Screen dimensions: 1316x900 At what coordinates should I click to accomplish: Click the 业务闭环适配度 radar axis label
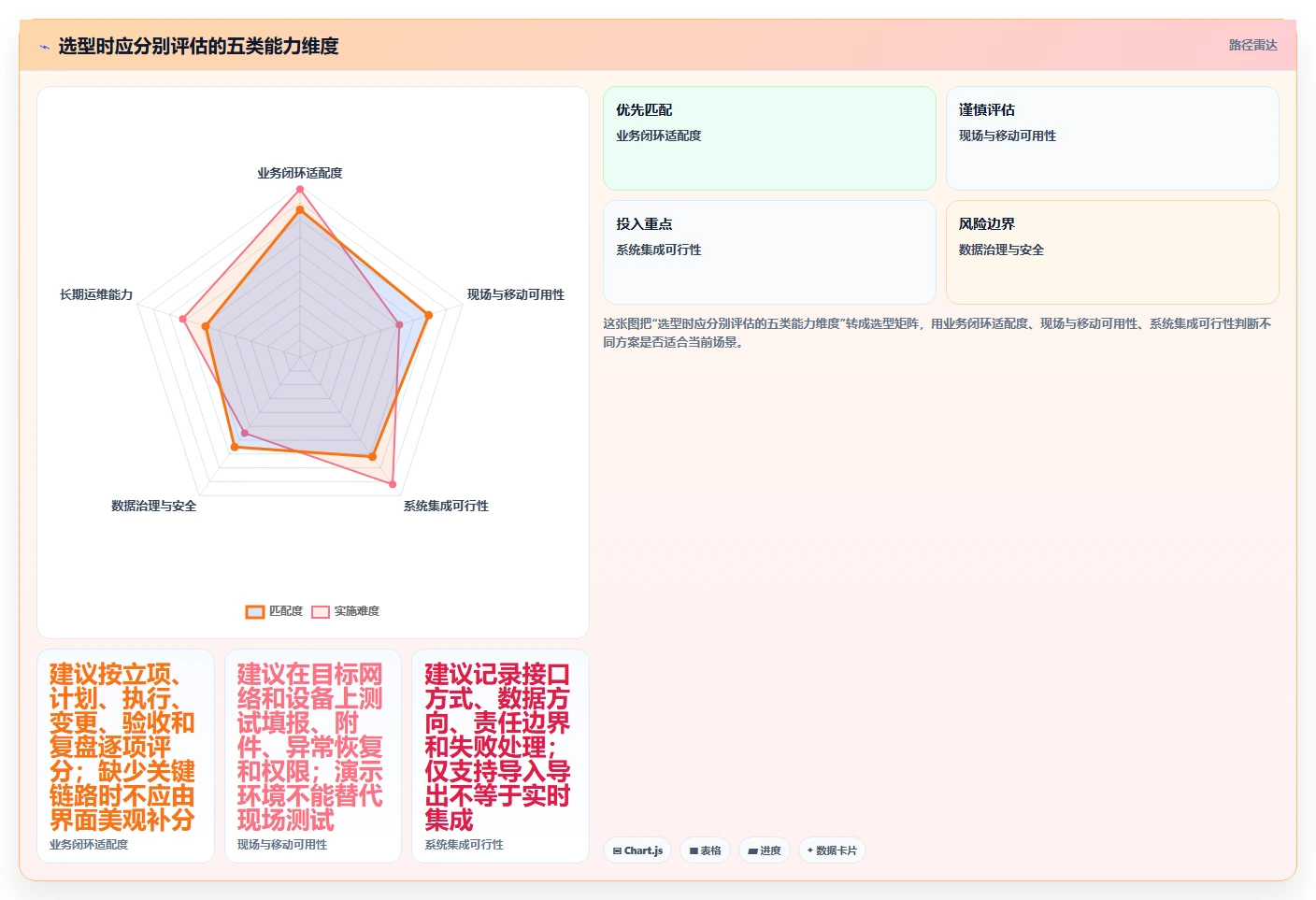[300, 173]
